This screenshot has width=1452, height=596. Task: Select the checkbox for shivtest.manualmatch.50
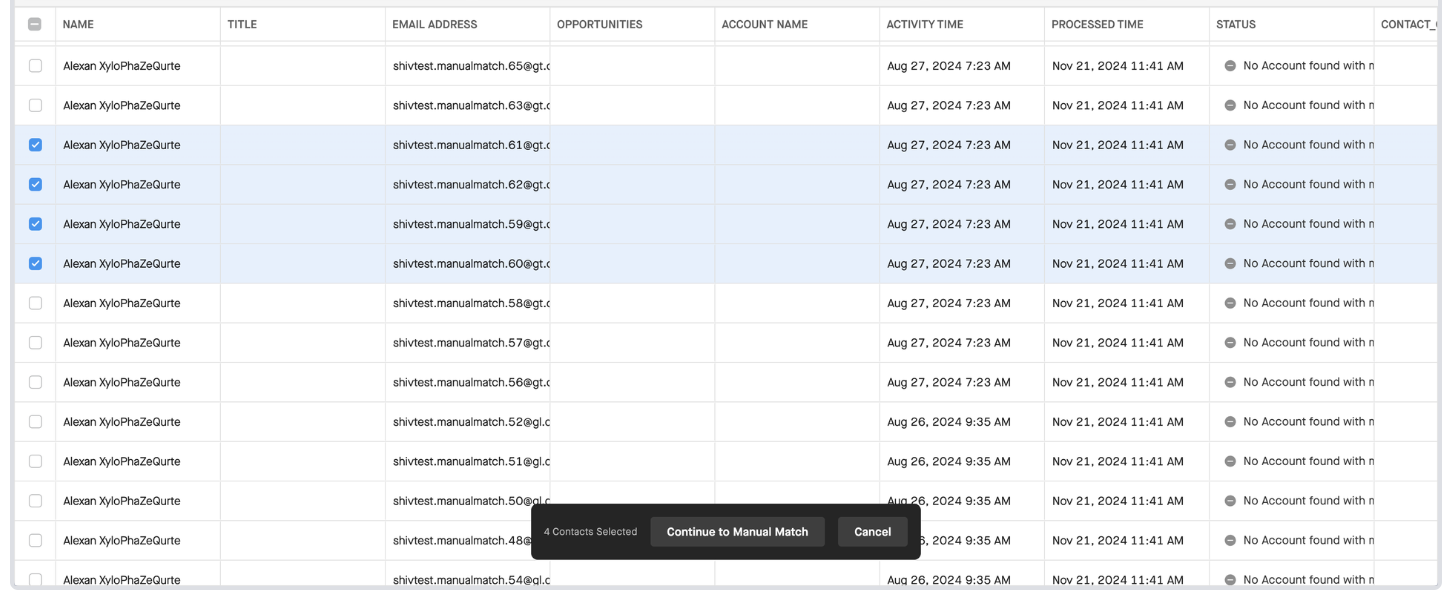pos(35,501)
